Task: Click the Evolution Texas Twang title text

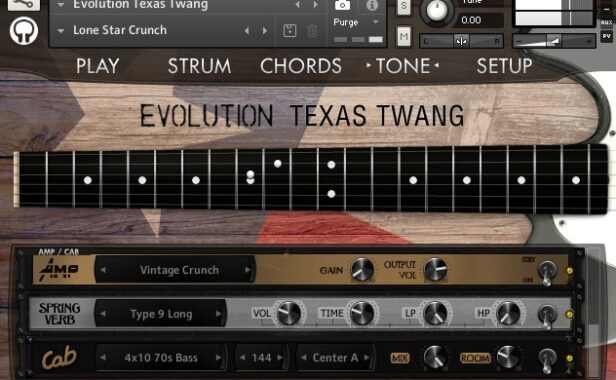Action: coord(302,116)
